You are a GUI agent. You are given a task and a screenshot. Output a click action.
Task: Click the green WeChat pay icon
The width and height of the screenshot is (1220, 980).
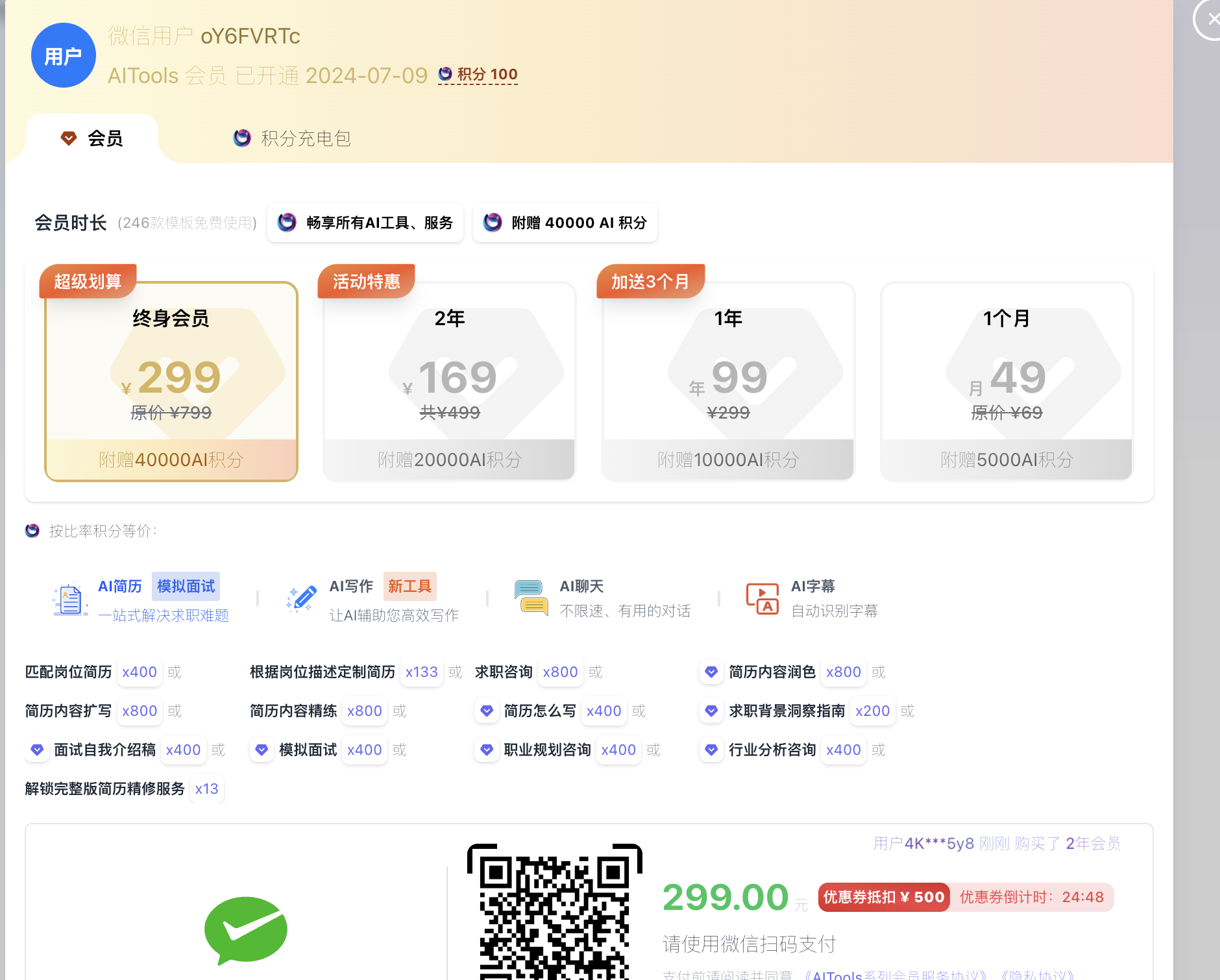click(245, 930)
